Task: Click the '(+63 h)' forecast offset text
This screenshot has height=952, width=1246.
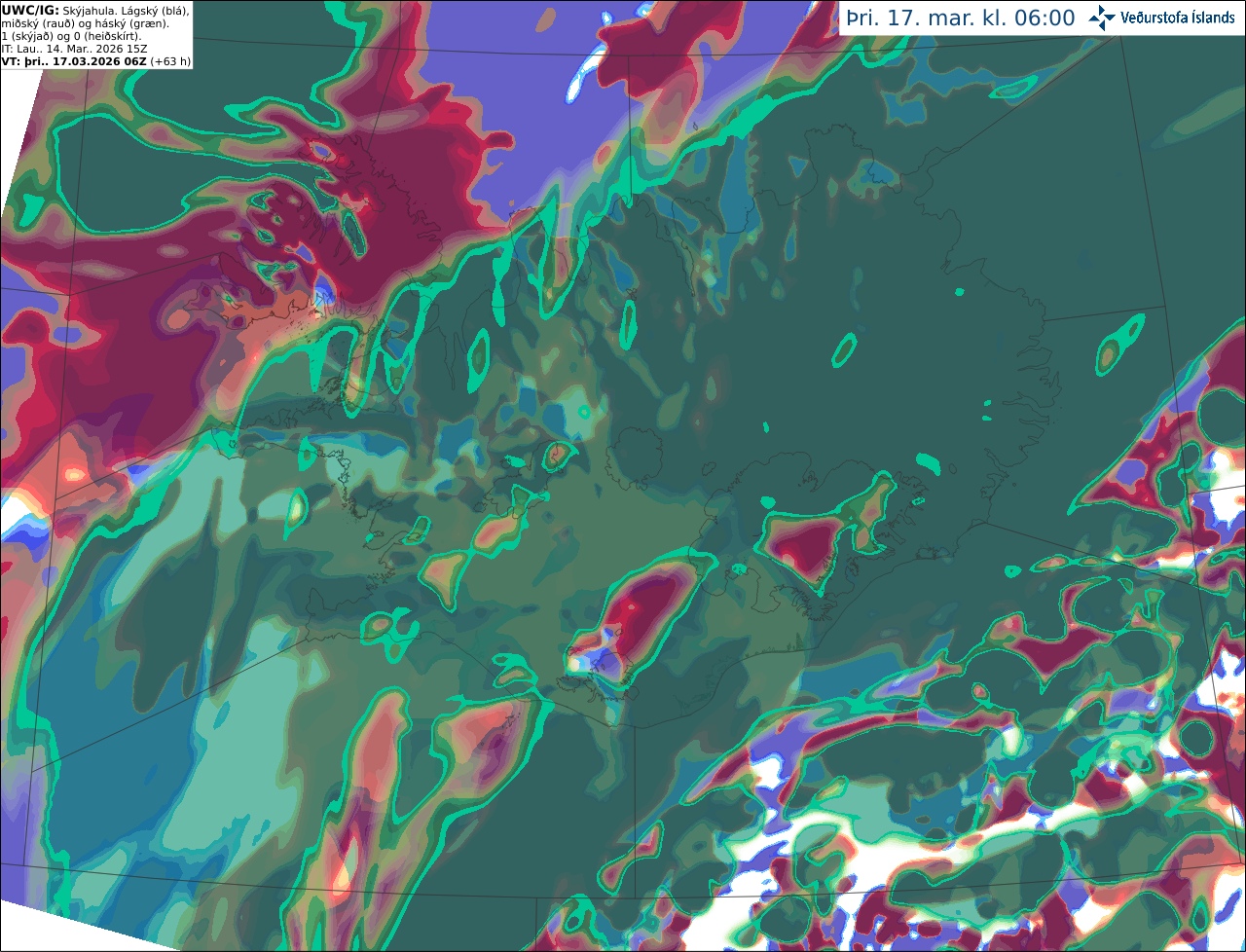Action: [170, 60]
